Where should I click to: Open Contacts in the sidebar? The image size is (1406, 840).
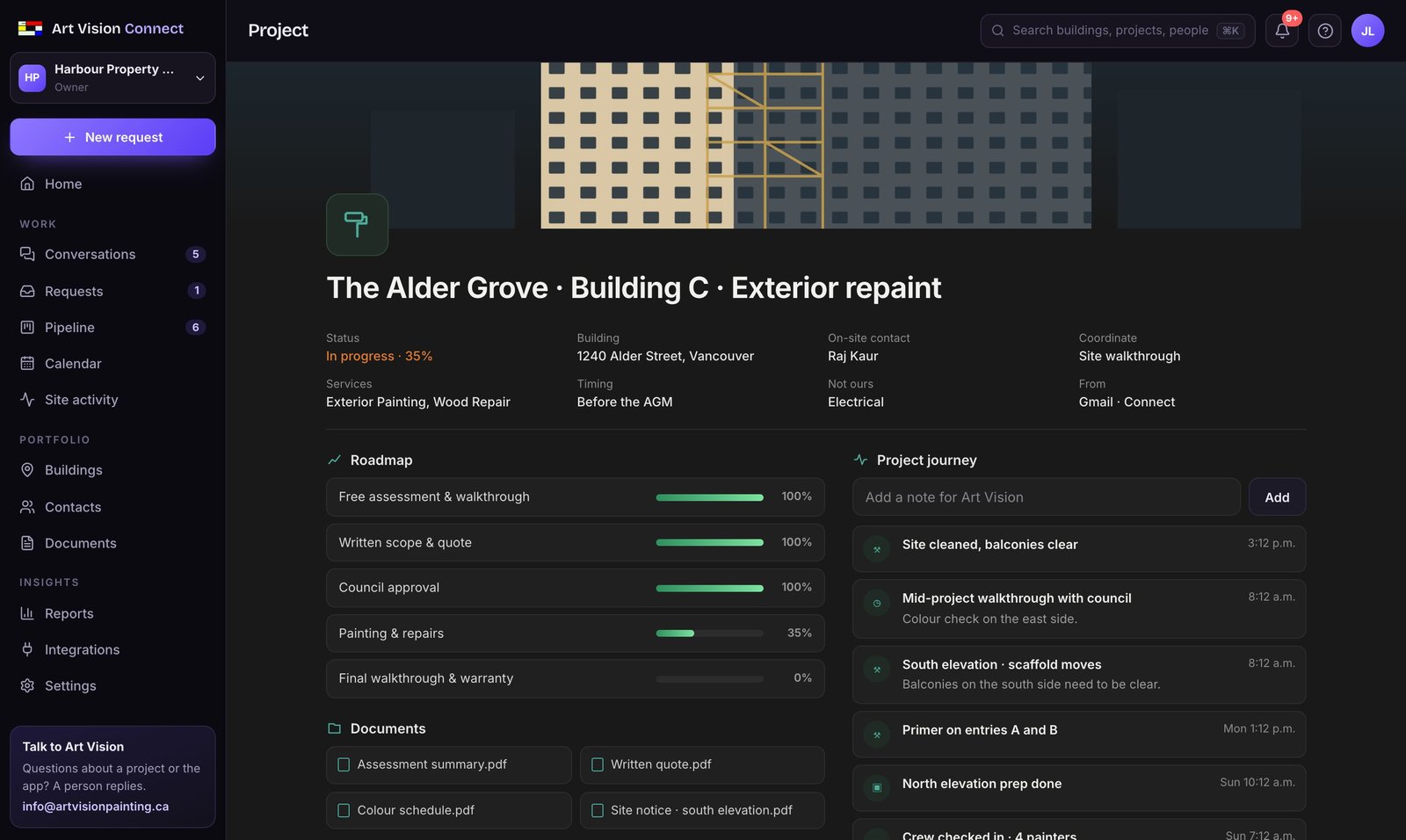(x=112, y=507)
